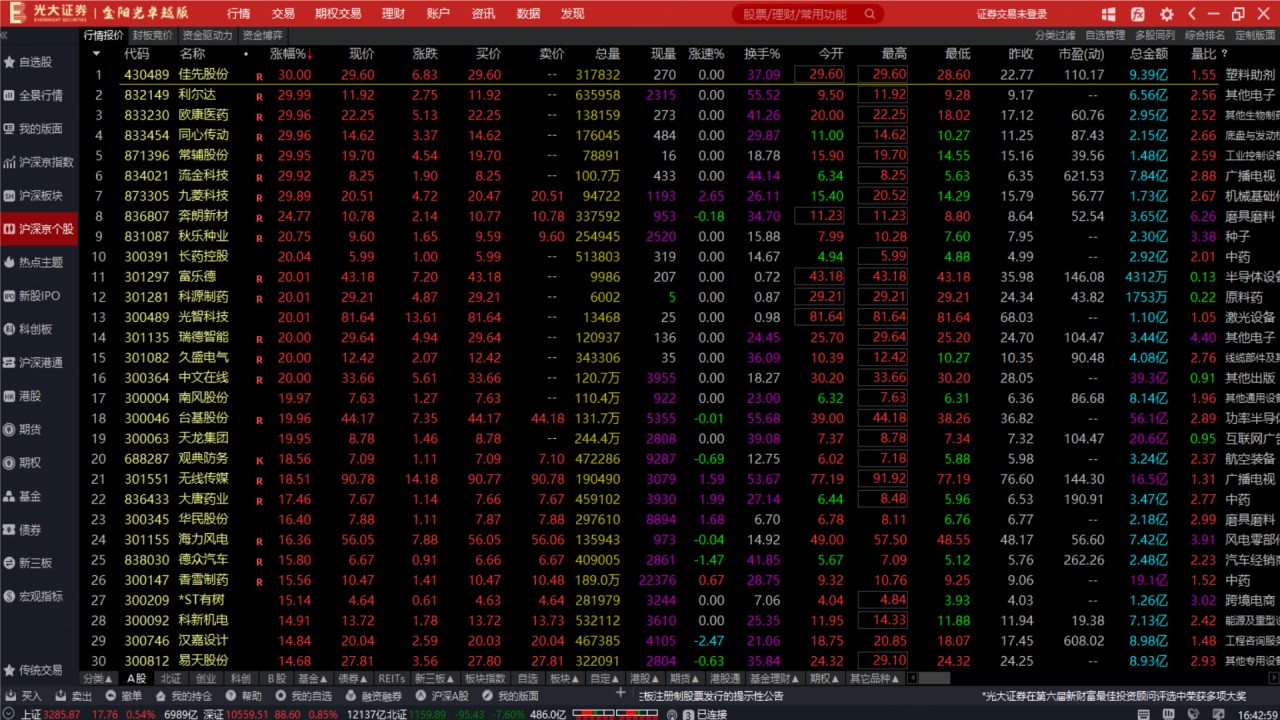Expand the 新三板▲ bottom tab menu

(435, 678)
